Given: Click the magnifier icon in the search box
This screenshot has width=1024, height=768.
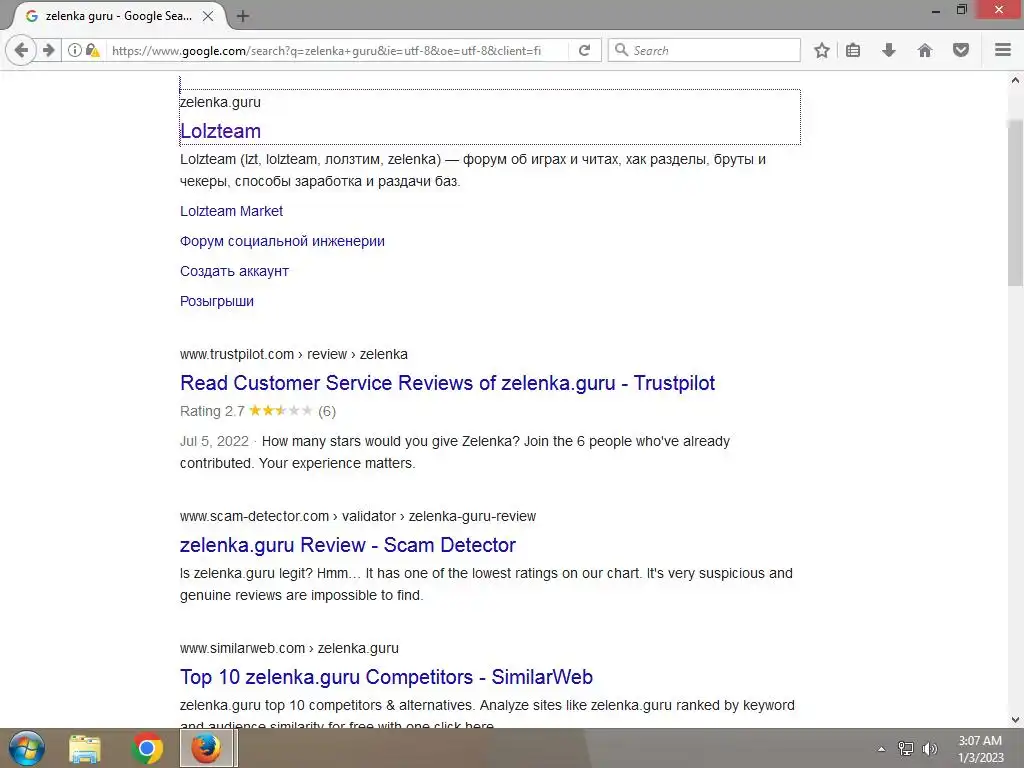Looking at the screenshot, I should [x=621, y=50].
